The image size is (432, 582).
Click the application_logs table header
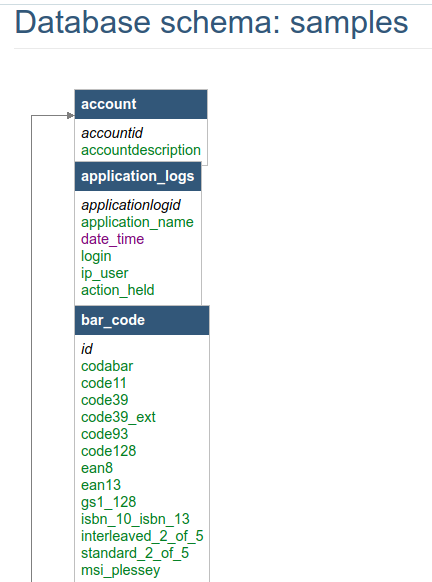(x=138, y=176)
